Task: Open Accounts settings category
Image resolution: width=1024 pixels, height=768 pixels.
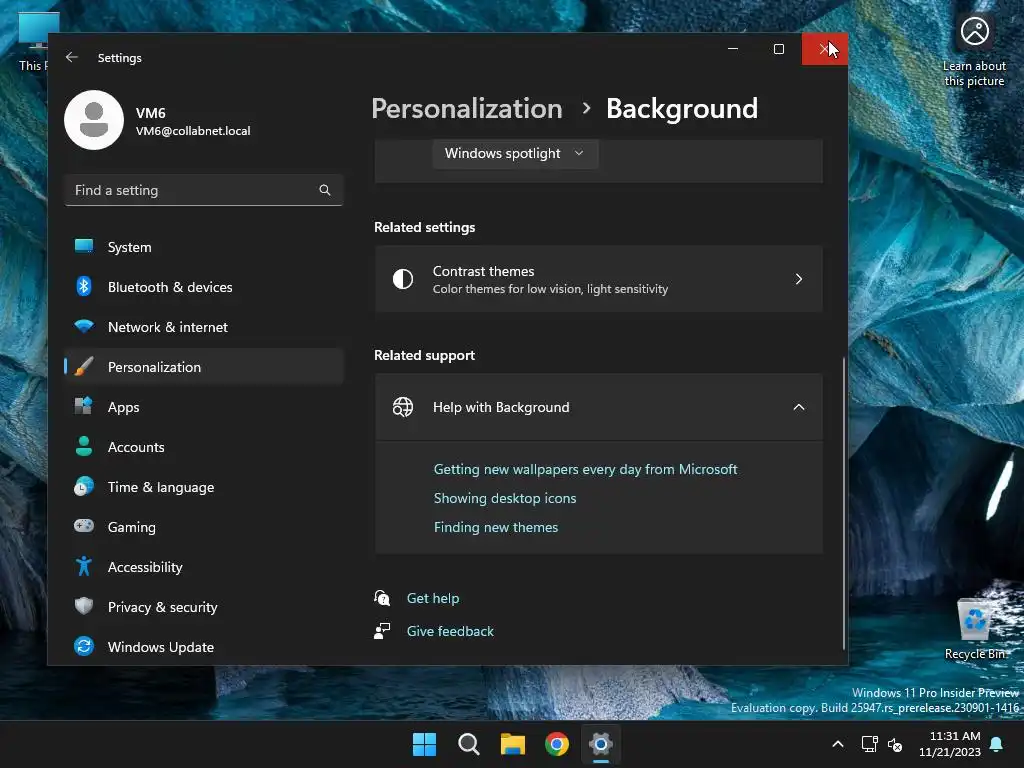Action: click(204, 447)
